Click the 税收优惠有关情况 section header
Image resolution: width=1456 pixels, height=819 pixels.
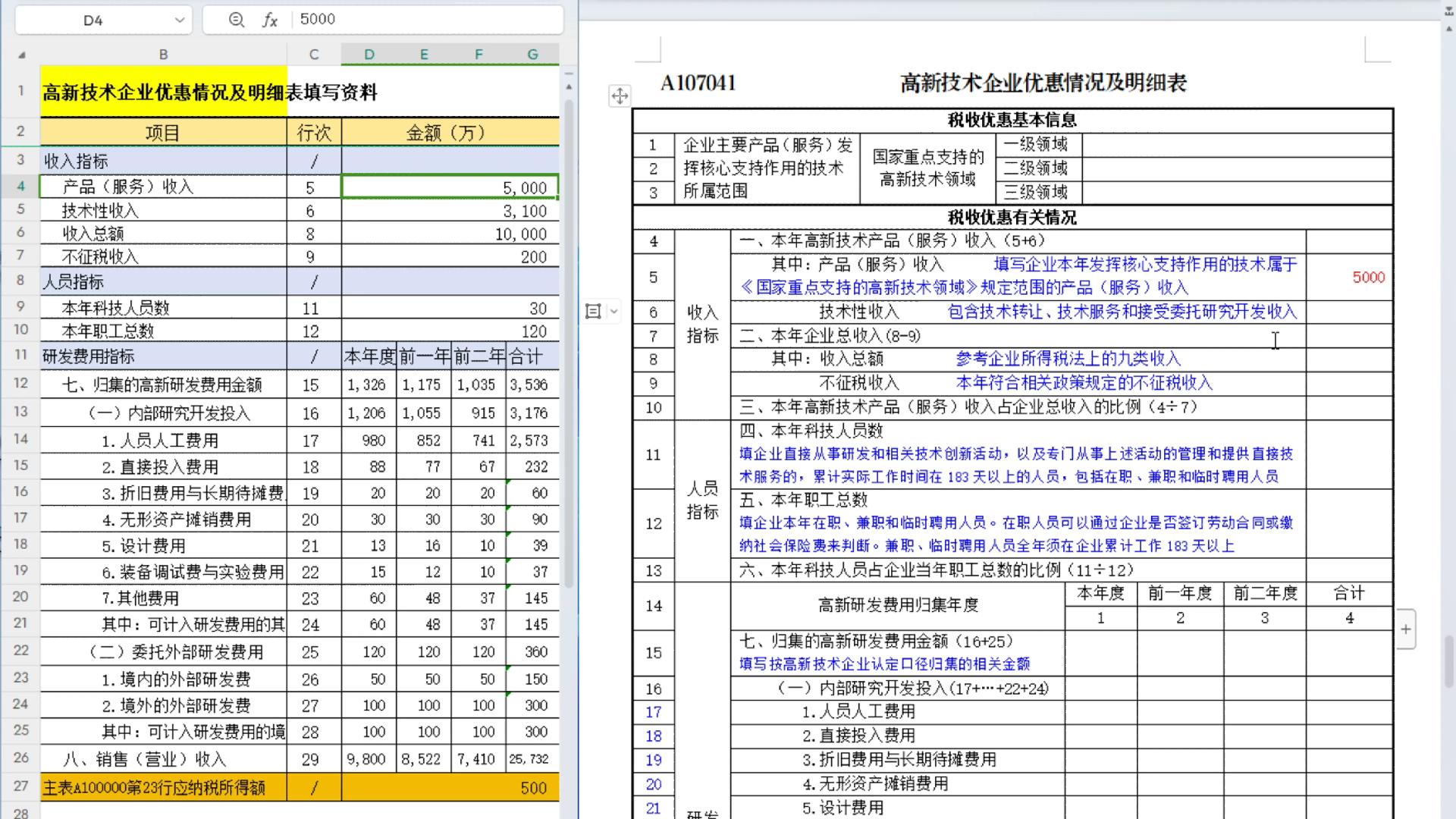click(1012, 218)
